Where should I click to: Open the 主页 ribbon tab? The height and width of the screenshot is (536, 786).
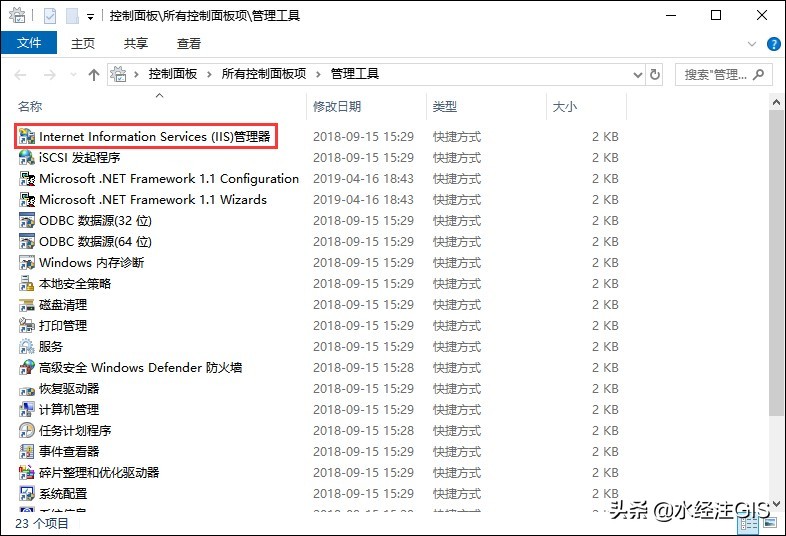click(83, 44)
